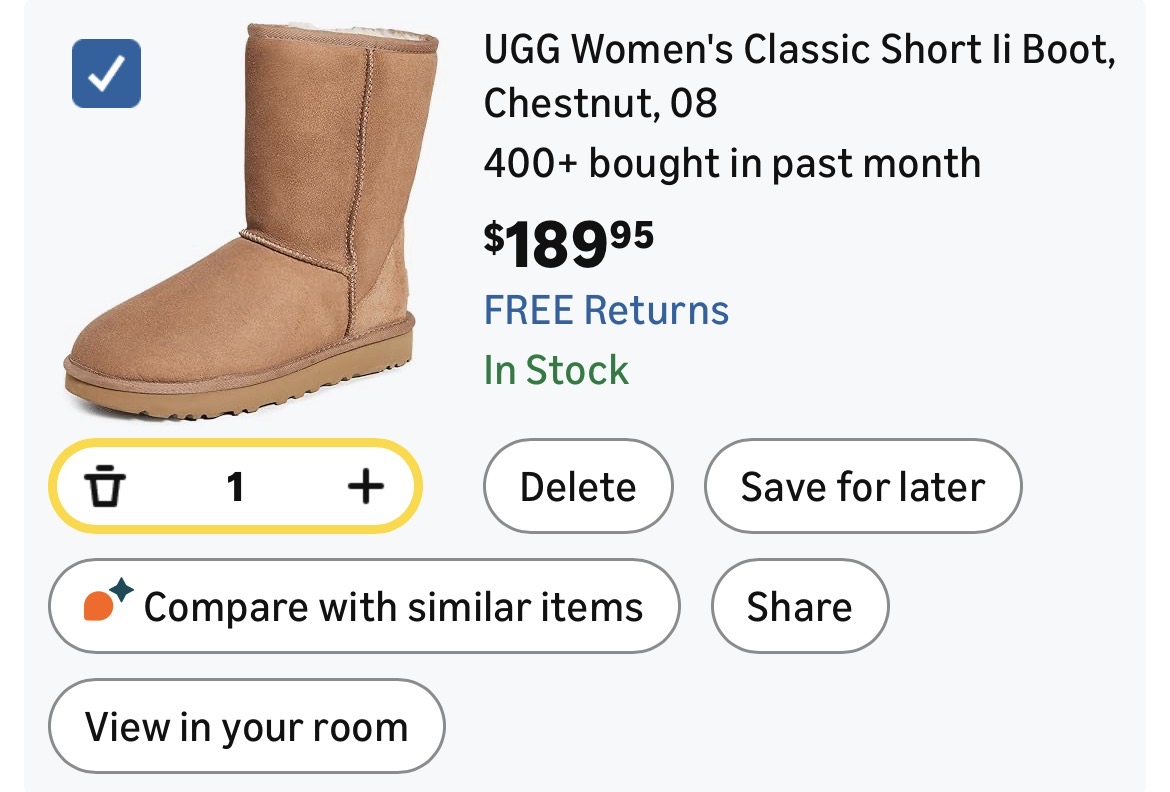Uncheck the UGG boot item checkbox
Screen dimensions: 1170x792
click(x=106, y=73)
